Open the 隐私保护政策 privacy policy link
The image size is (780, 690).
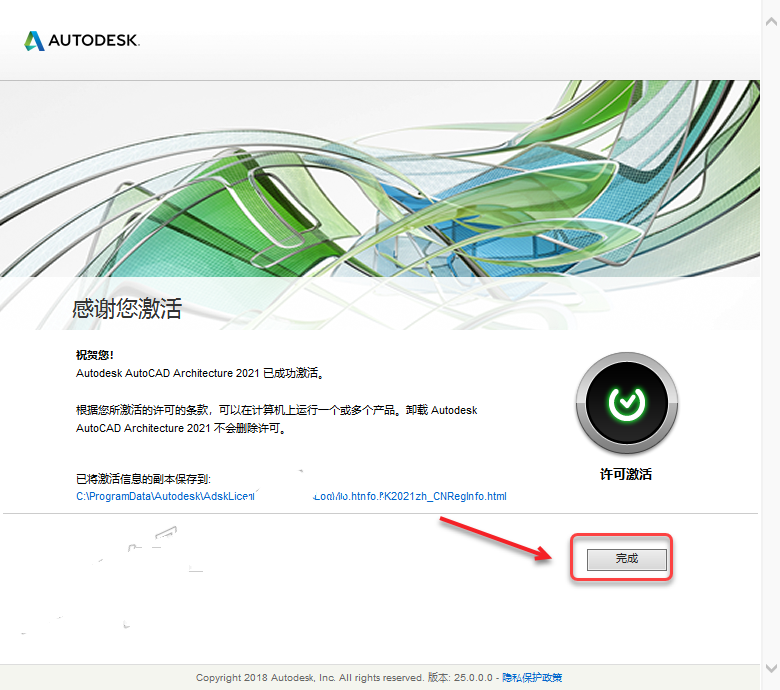click(x=532, y=678)
